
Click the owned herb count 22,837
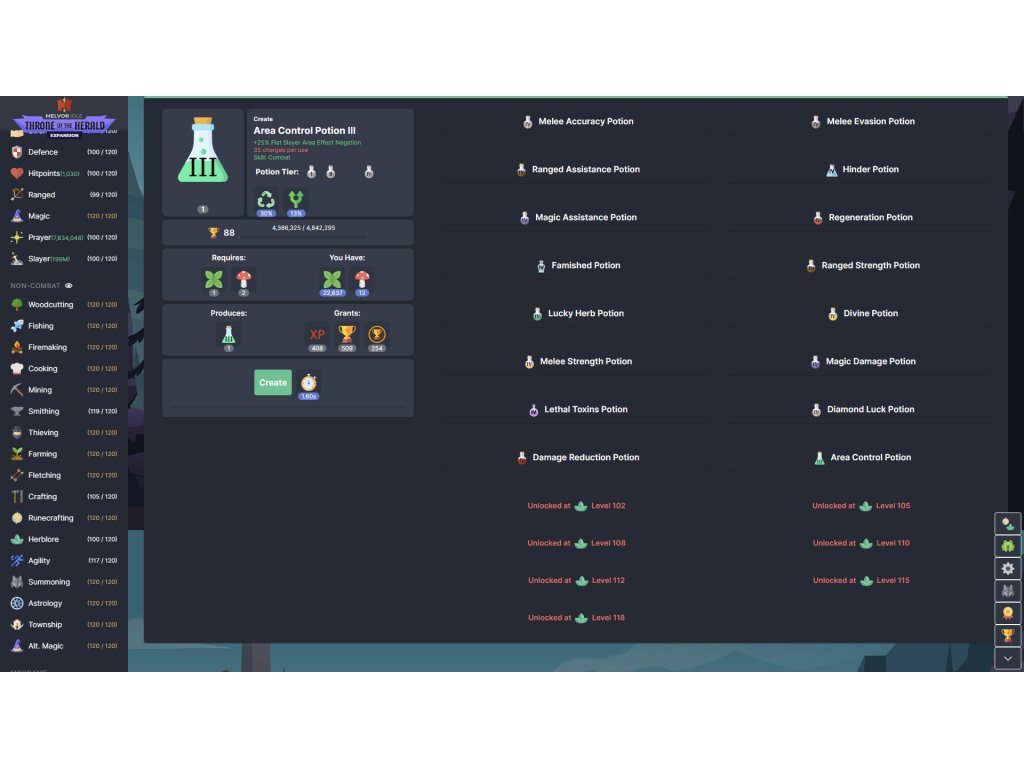coord(332,293)
